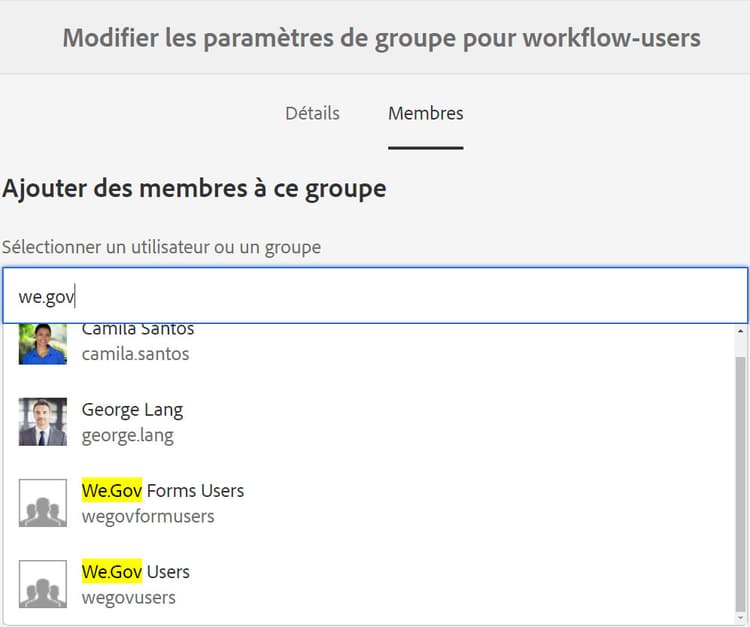
Task: Click the workflow-users dialog title
Action: click(381, 38)
